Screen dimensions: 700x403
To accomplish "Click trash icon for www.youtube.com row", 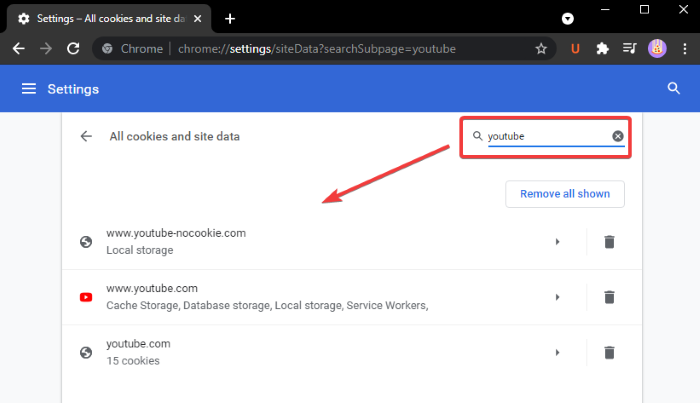I will pyautogui.click(x=609, y=297).
